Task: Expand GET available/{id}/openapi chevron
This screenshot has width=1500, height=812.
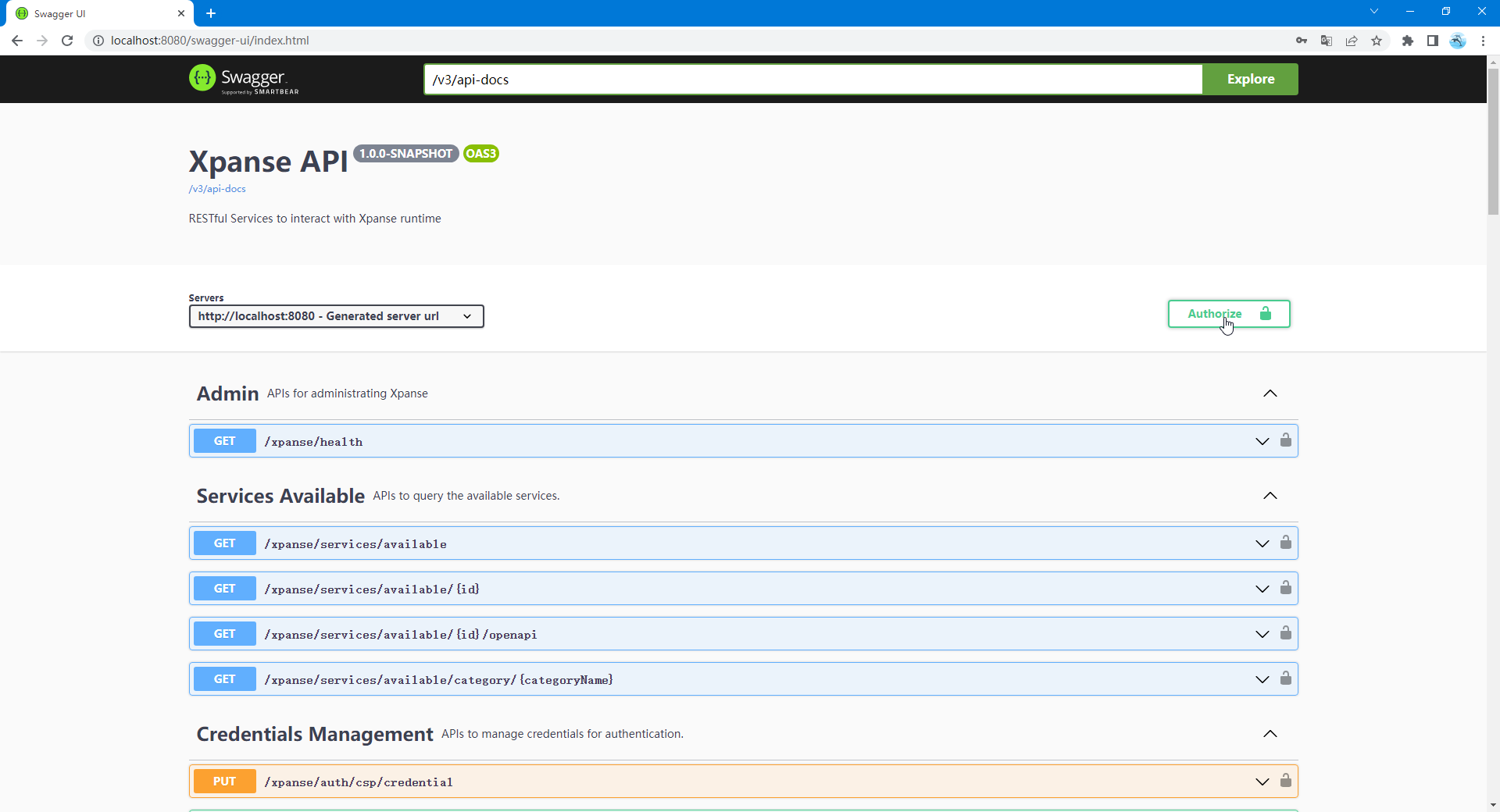Action: [x=1262, y=635]
